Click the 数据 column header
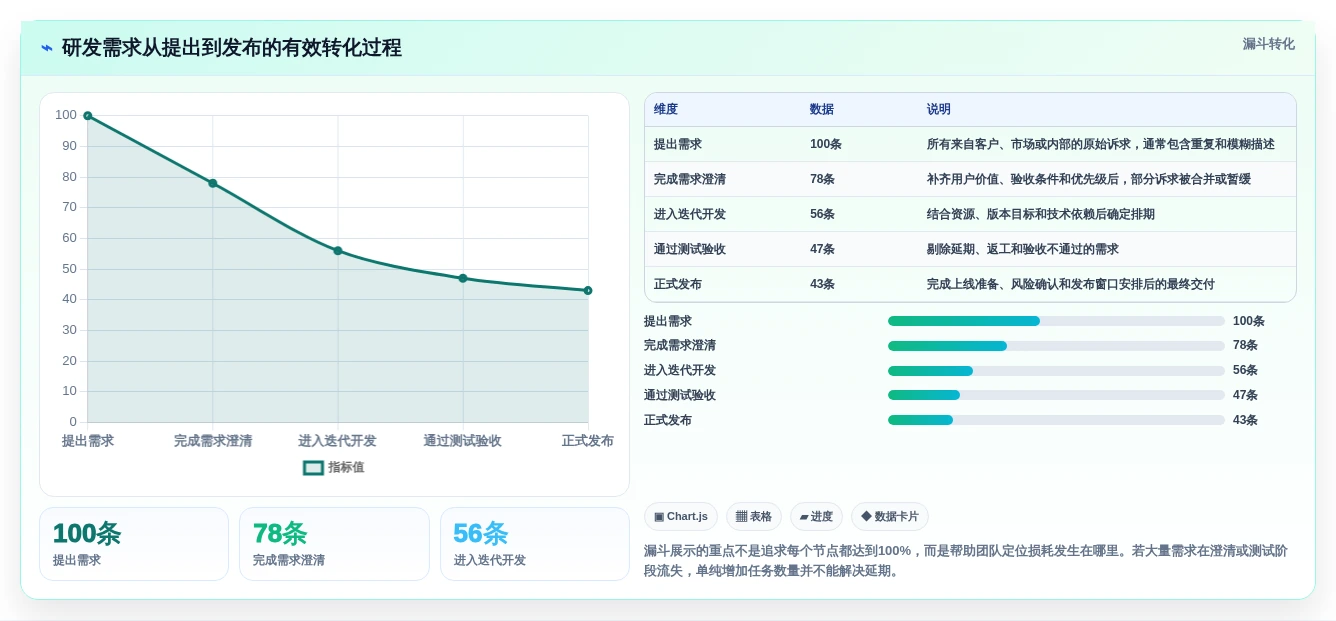Image resolution: width=1336 pixels, height=621 pixels. [822, 109]
